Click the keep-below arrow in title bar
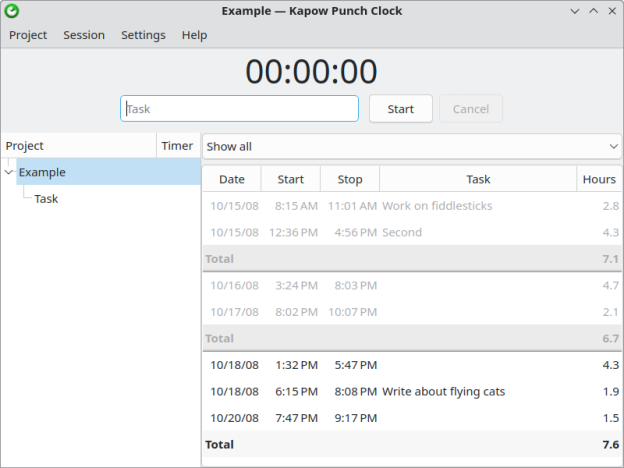This screenshot has height=468, width=624. tap(574, 11)
